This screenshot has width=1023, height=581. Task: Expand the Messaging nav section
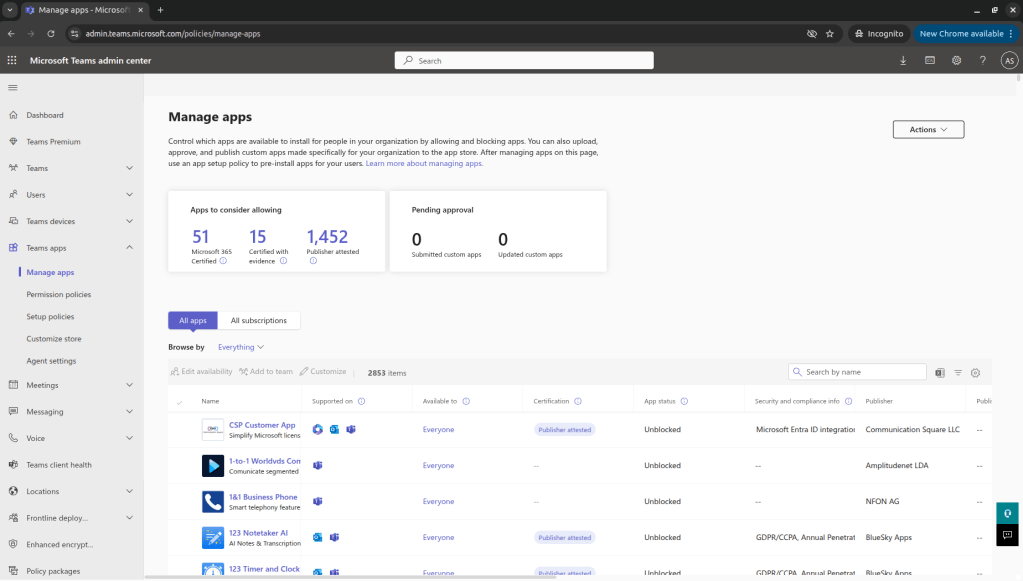tap(129, 411)
